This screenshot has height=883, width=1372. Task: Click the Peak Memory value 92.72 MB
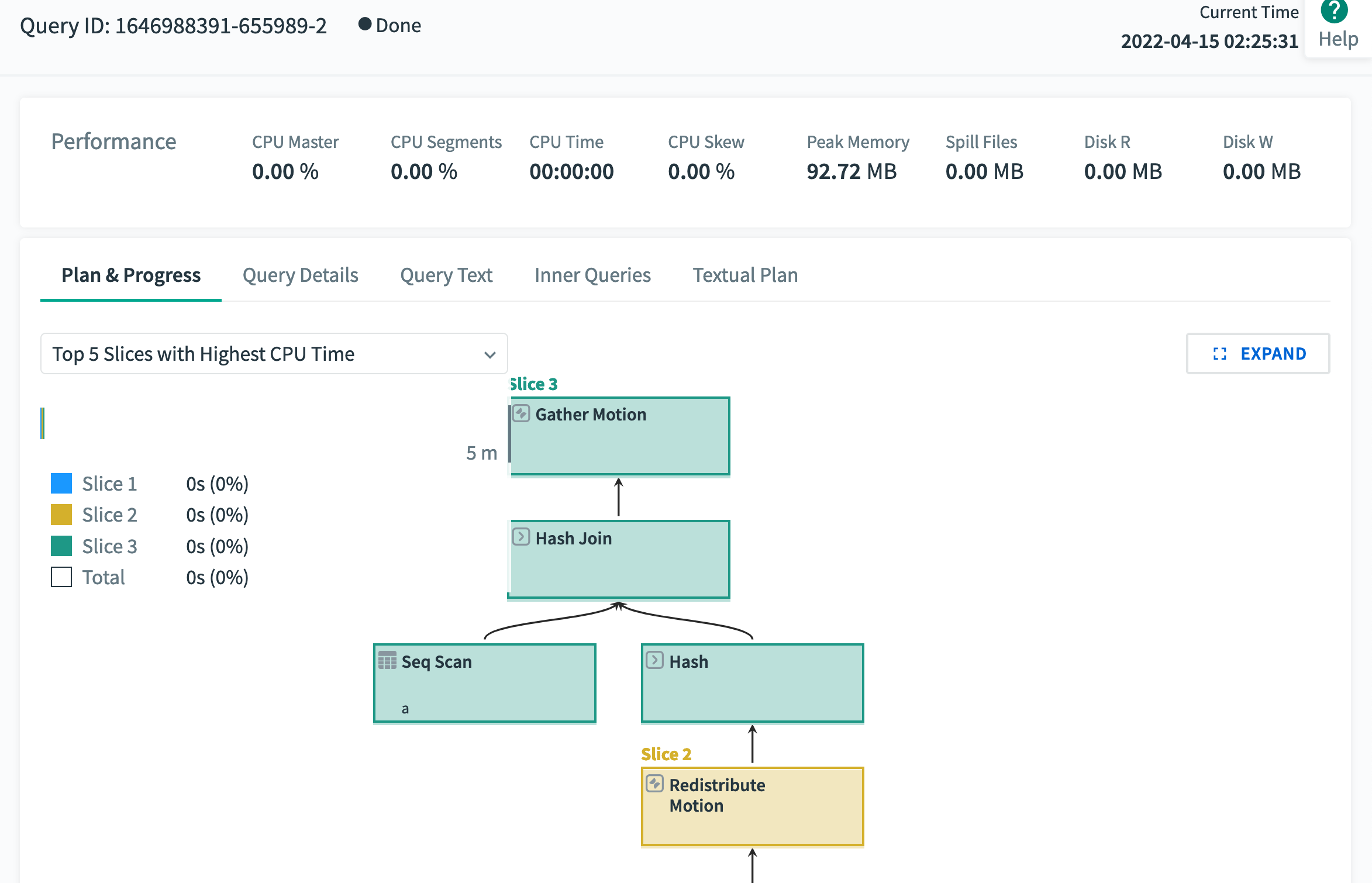coord(852,171)
